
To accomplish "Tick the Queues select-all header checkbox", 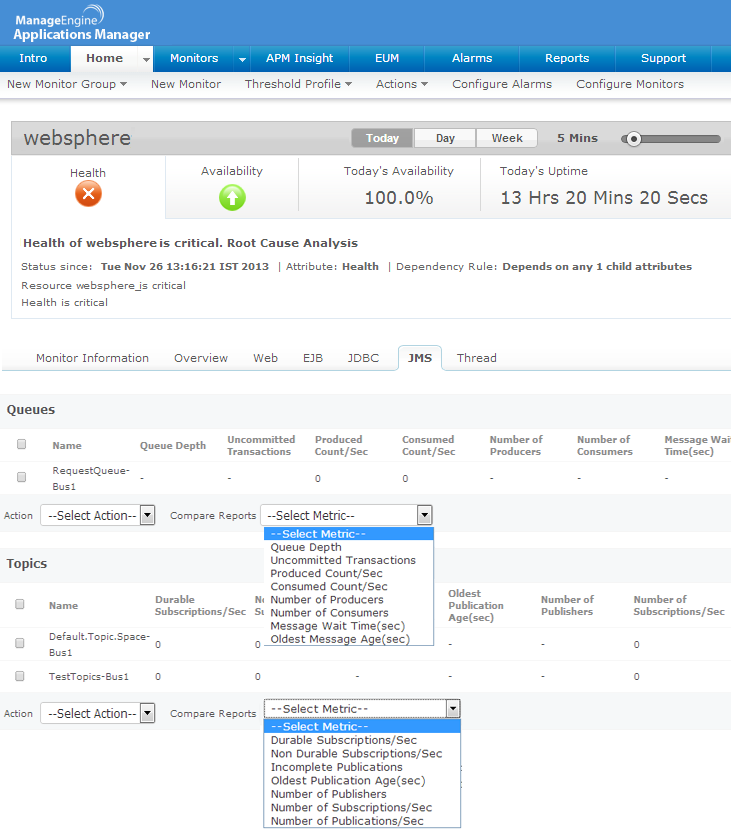I will tap(21, 444).
